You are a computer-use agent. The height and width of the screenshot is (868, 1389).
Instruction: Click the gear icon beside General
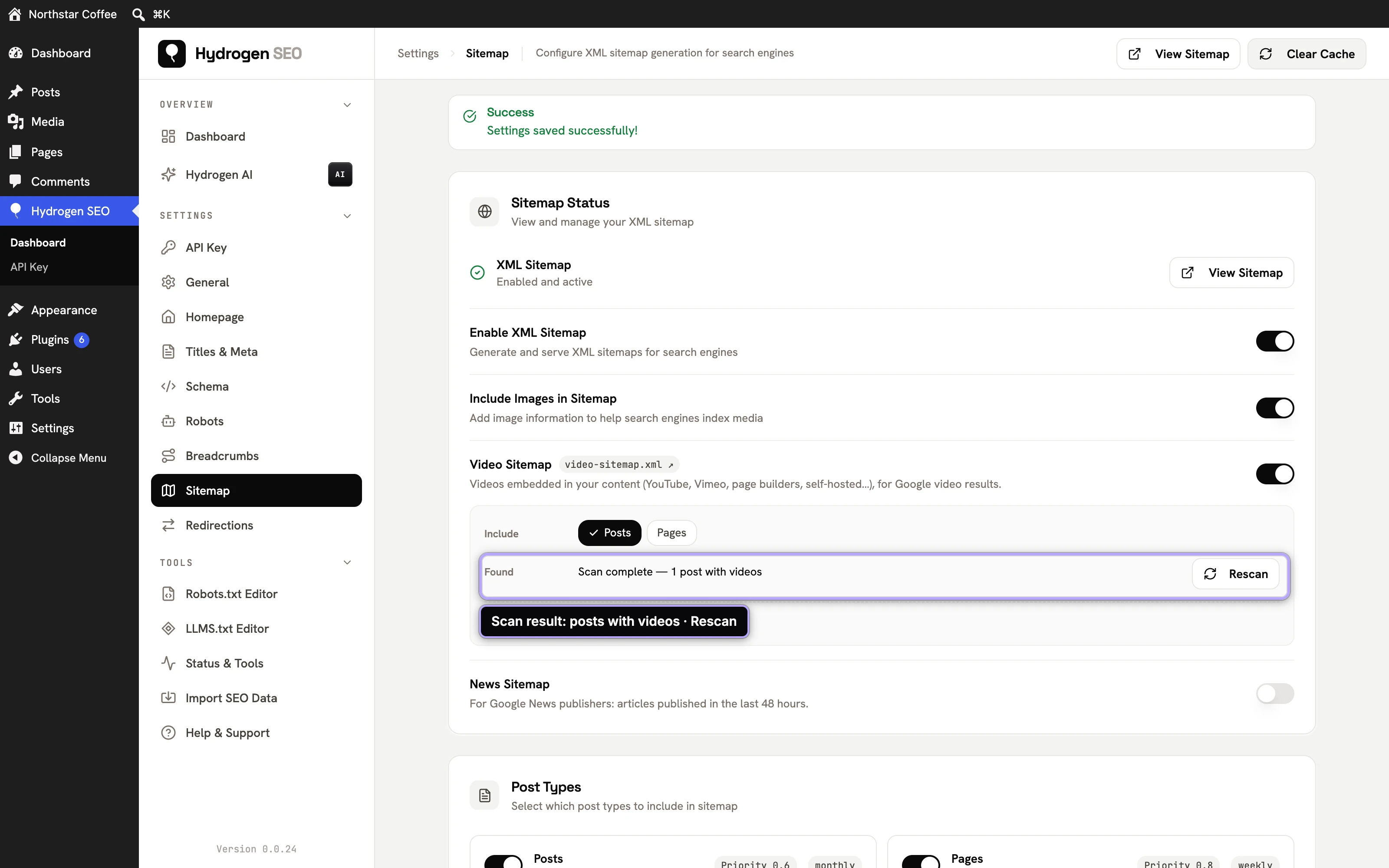168,283
